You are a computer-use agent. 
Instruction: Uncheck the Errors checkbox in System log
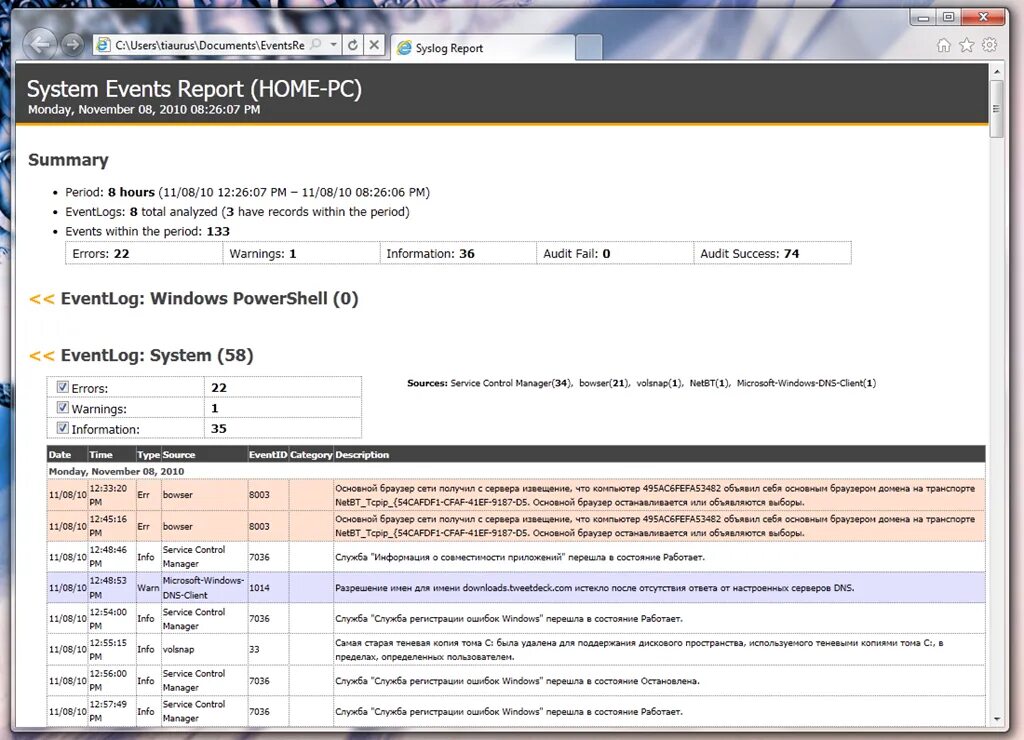63,387
